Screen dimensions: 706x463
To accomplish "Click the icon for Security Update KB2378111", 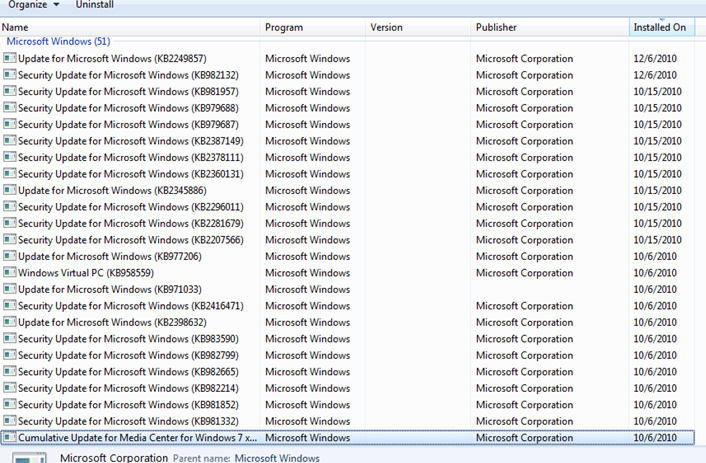I will click(9, 157).
